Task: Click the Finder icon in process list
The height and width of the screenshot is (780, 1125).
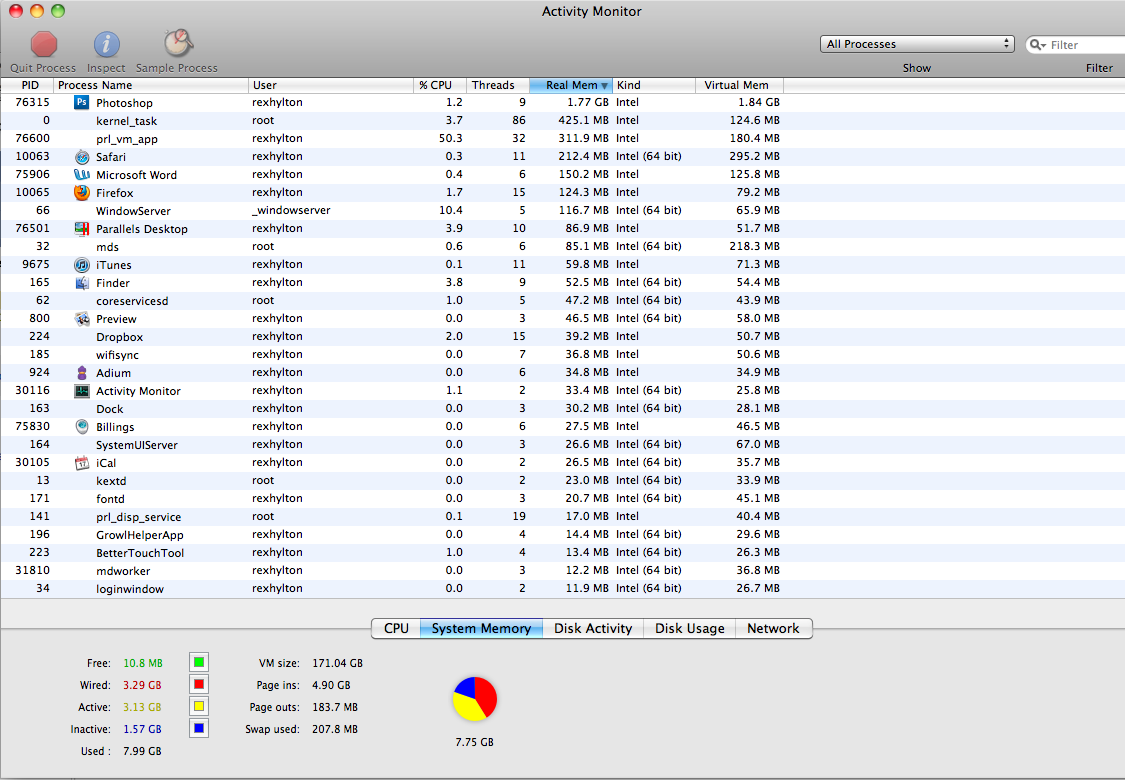Action: [82, 283]
